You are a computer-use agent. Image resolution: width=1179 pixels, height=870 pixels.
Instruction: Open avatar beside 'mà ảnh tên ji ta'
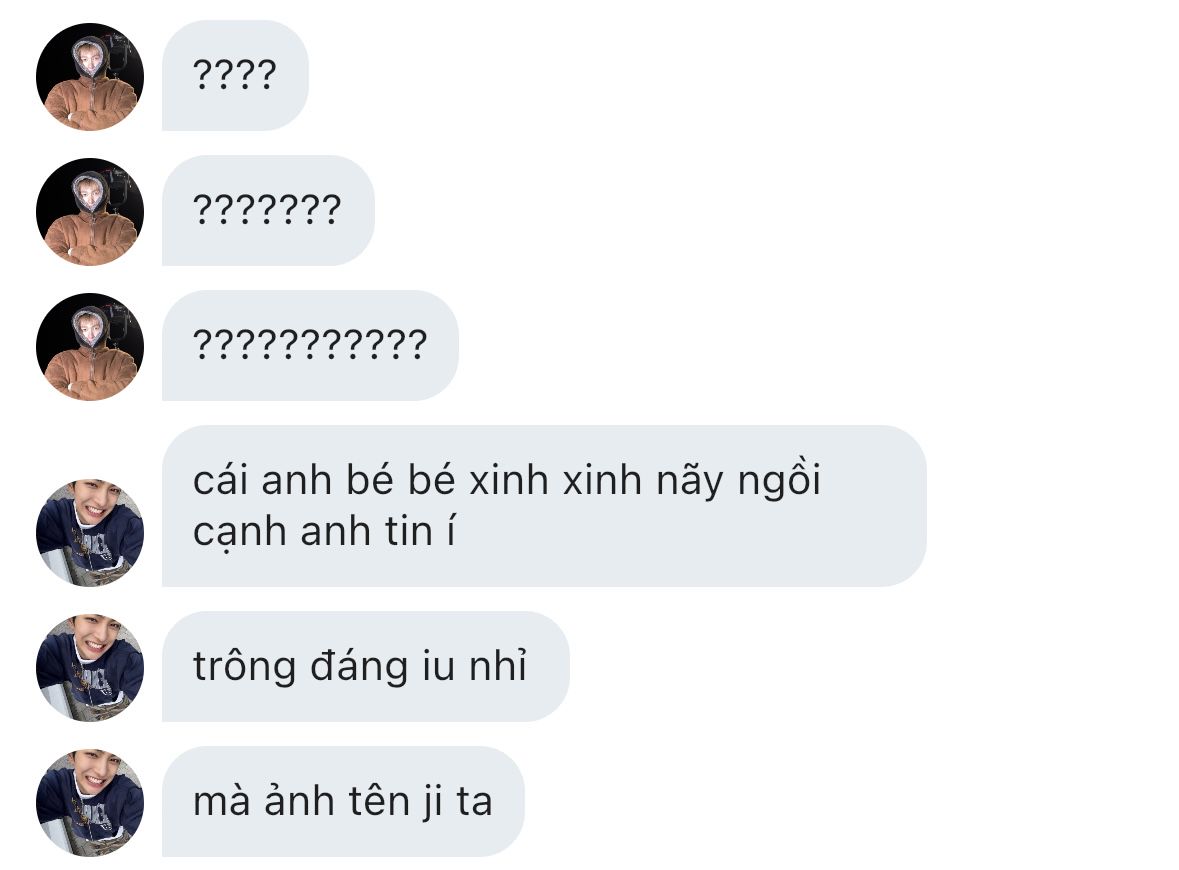89,802
